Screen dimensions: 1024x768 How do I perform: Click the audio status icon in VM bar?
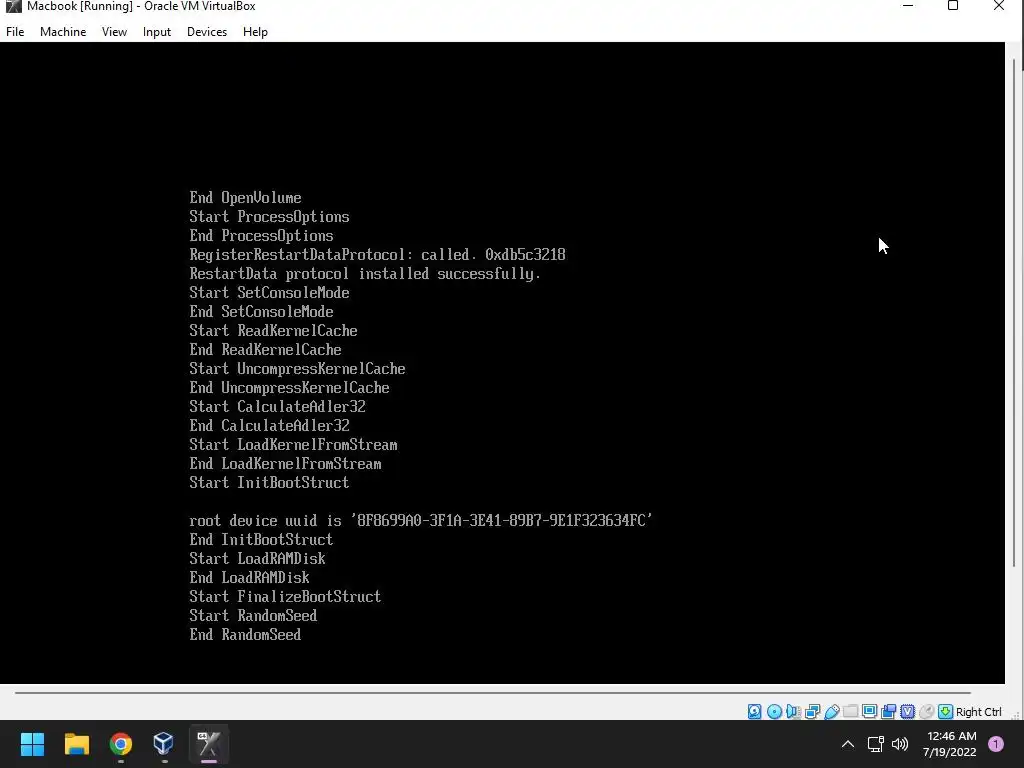[793, 712]
